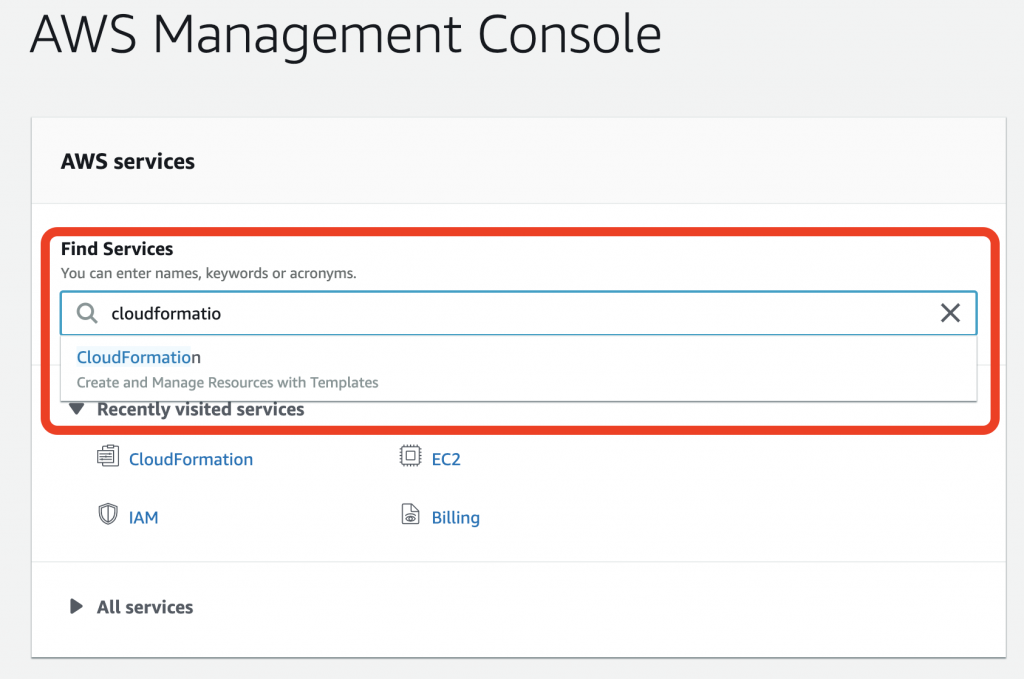
Task: Open the recently visited CloudFormation link
Action: pos(191,459)
